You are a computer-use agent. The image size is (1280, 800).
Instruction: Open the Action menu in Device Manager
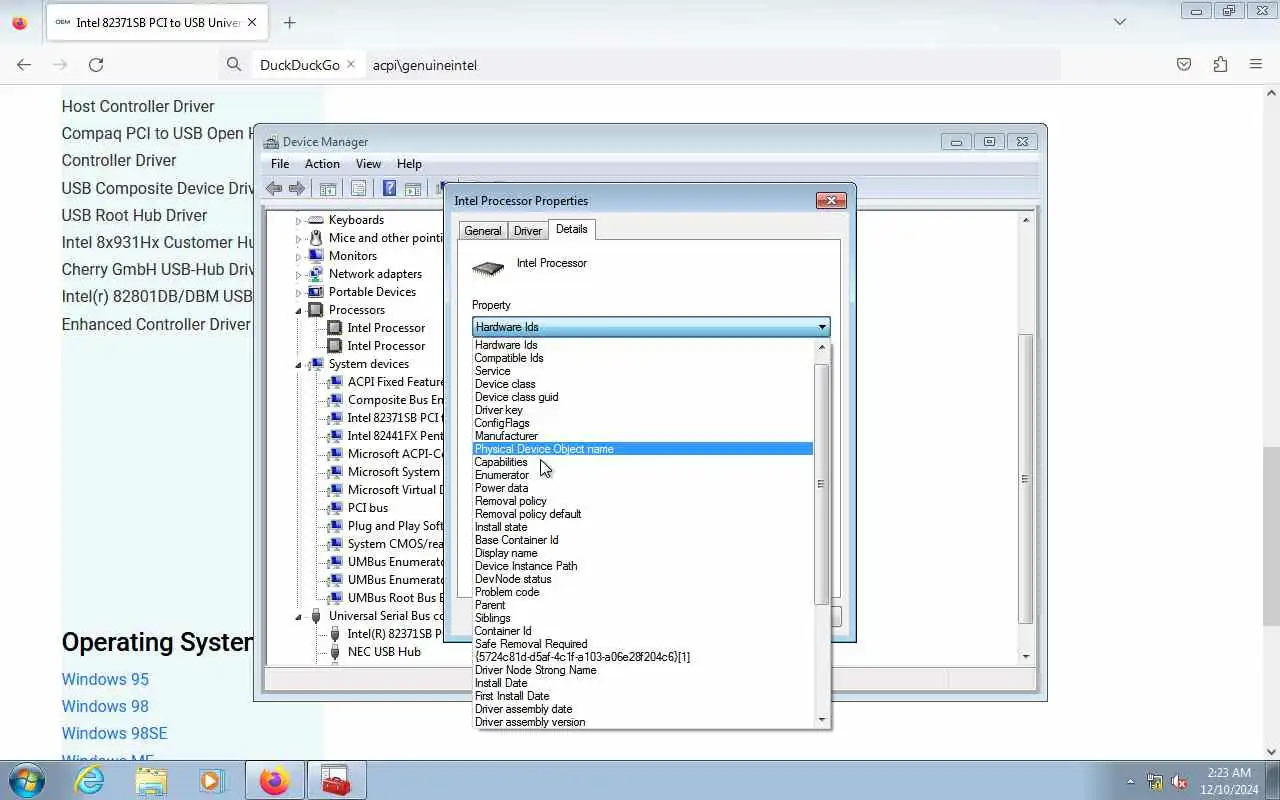click(322, 164)
